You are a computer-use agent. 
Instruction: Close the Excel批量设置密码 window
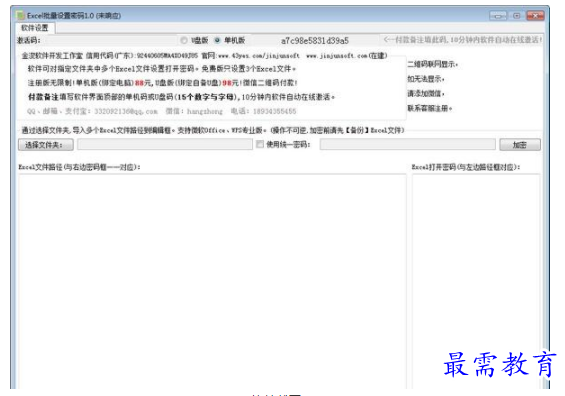click(535, 16)
